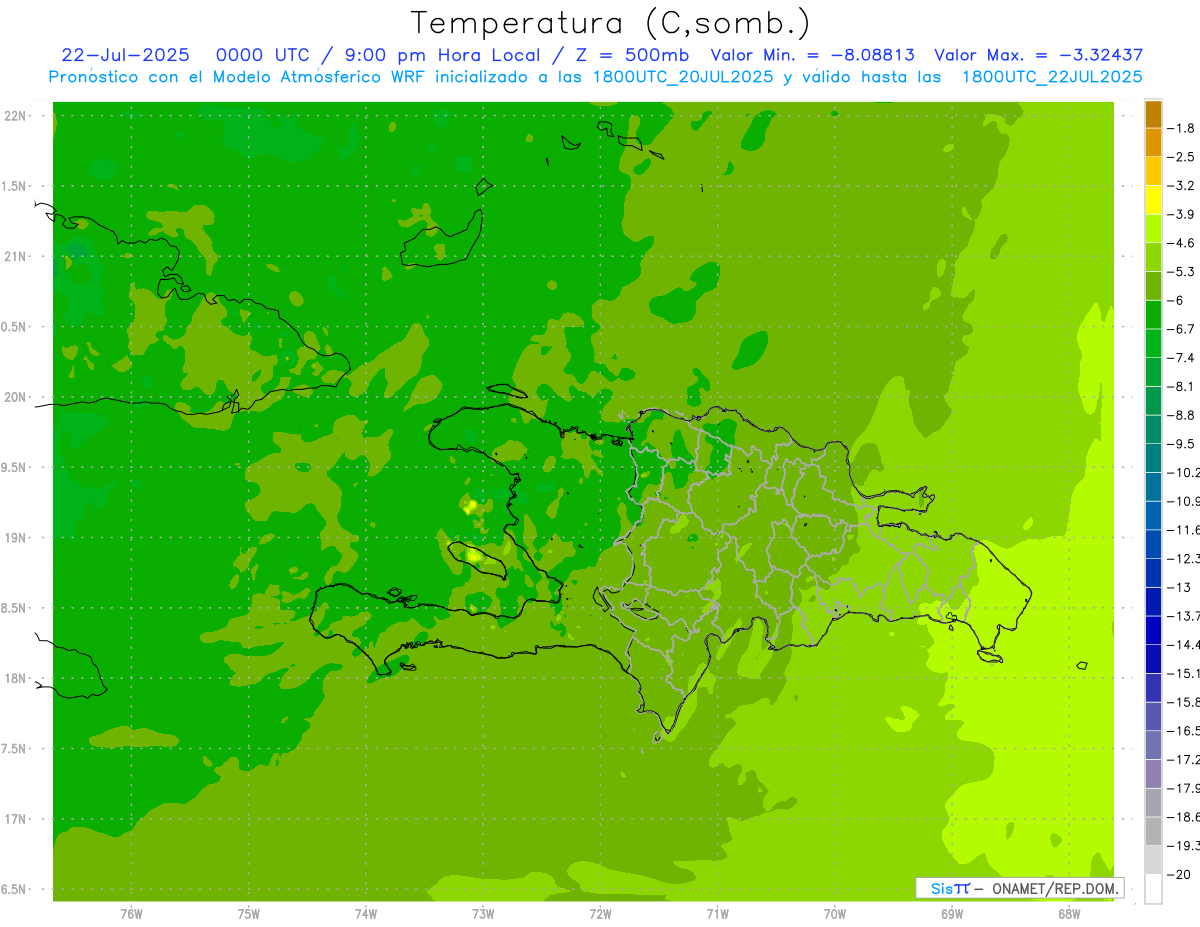Click the purple swatch between -17.2 and -17.9
The width and height of the screenshot is (1200, 927).
coord(1153,773)
